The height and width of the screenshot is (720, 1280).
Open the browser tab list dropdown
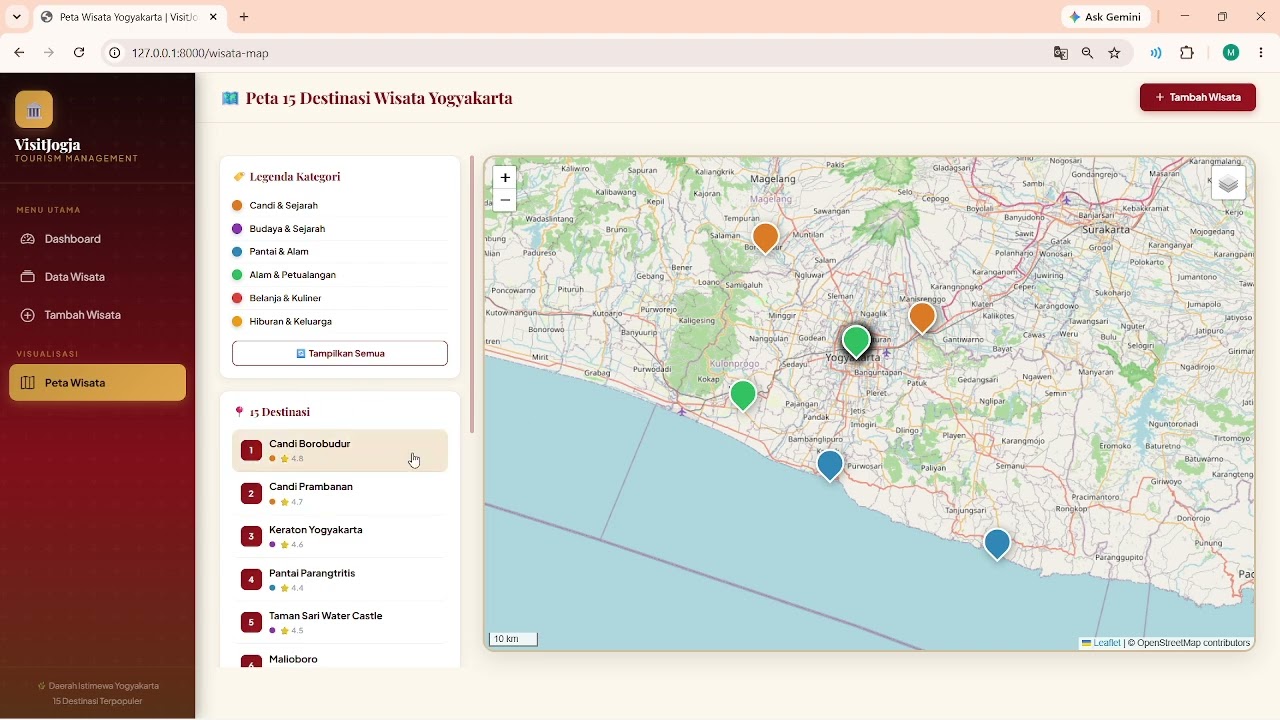tap(16, 17)
